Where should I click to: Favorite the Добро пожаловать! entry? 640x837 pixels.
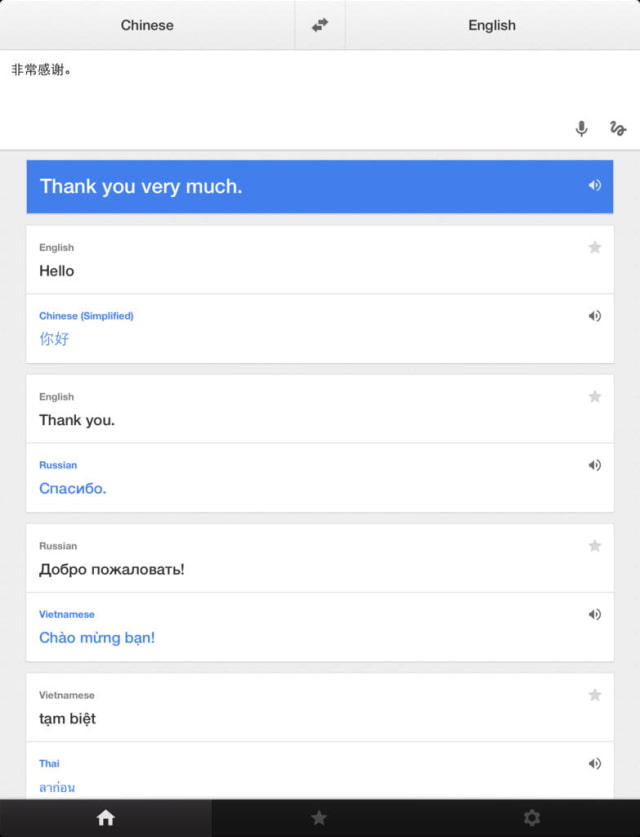595,546
